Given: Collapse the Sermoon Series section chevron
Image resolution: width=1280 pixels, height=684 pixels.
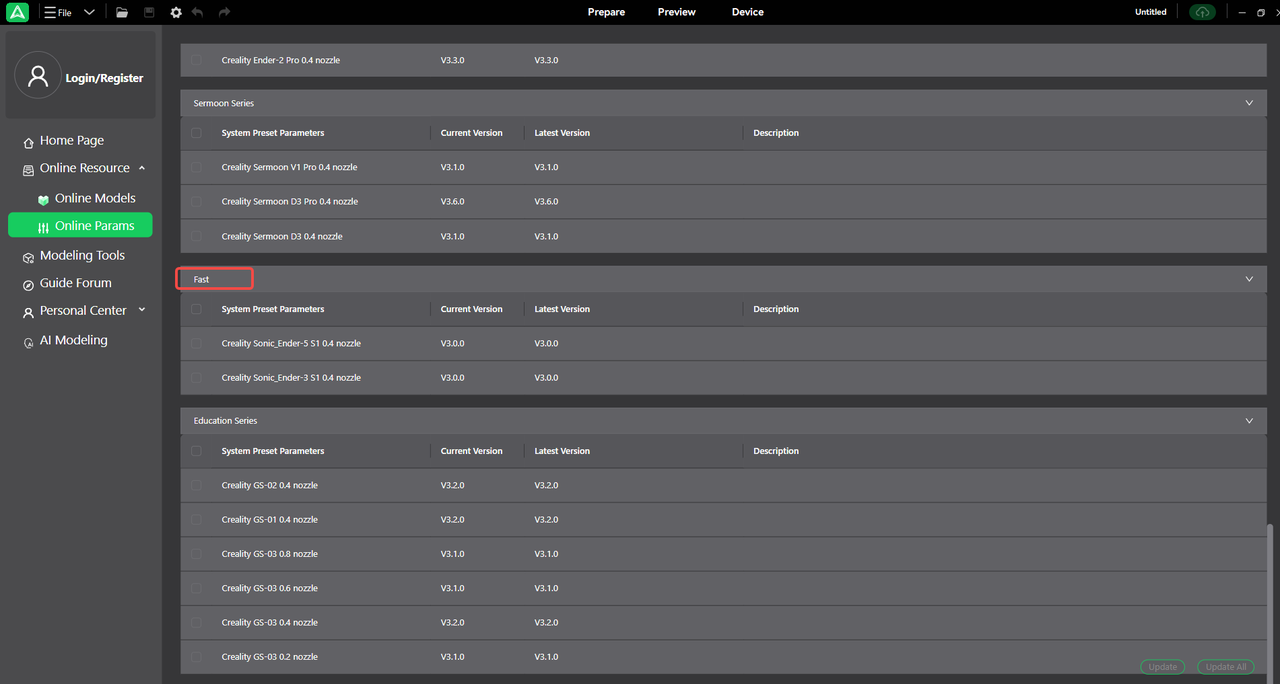Looking at the screenshot, I should click(1249, 103).
